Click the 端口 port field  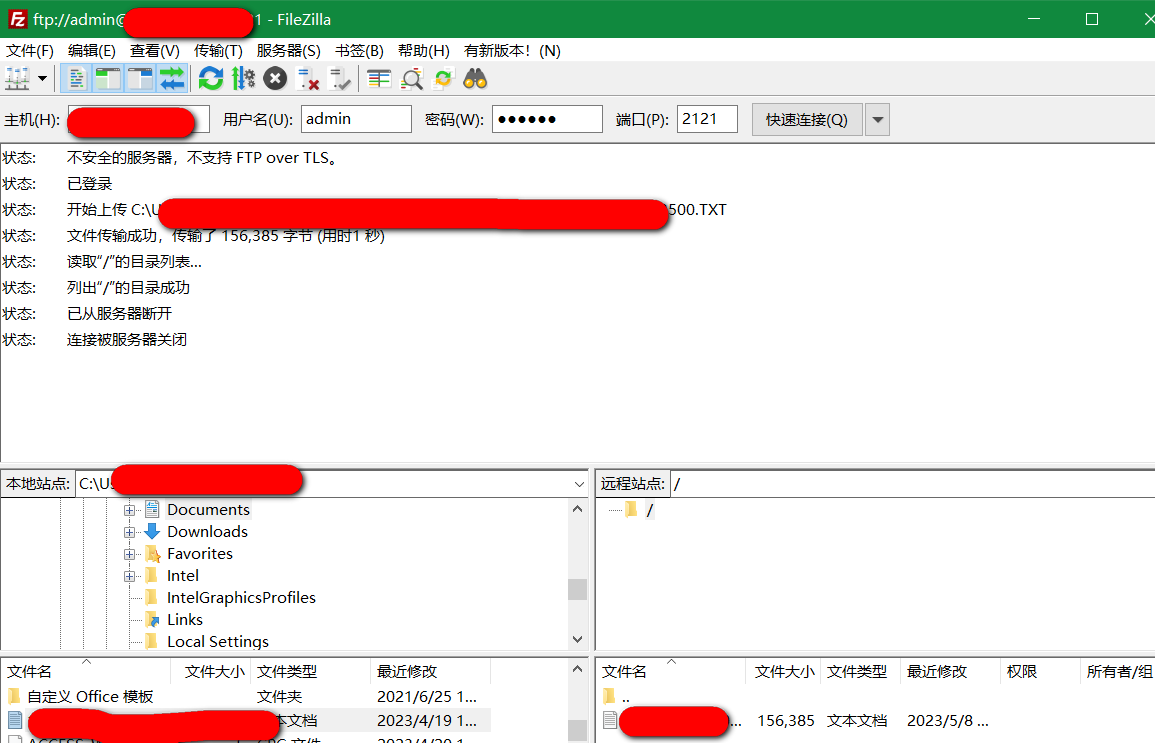(x=707, y=119)
